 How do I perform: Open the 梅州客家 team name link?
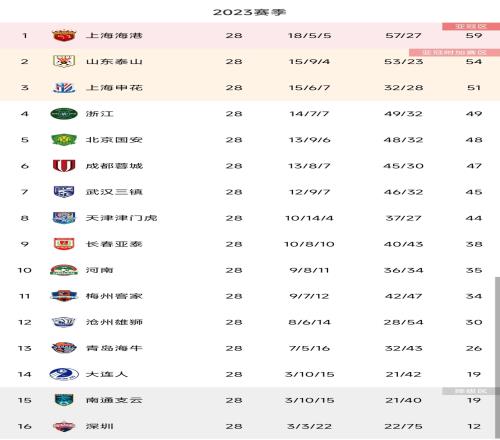tap(114, 296)
